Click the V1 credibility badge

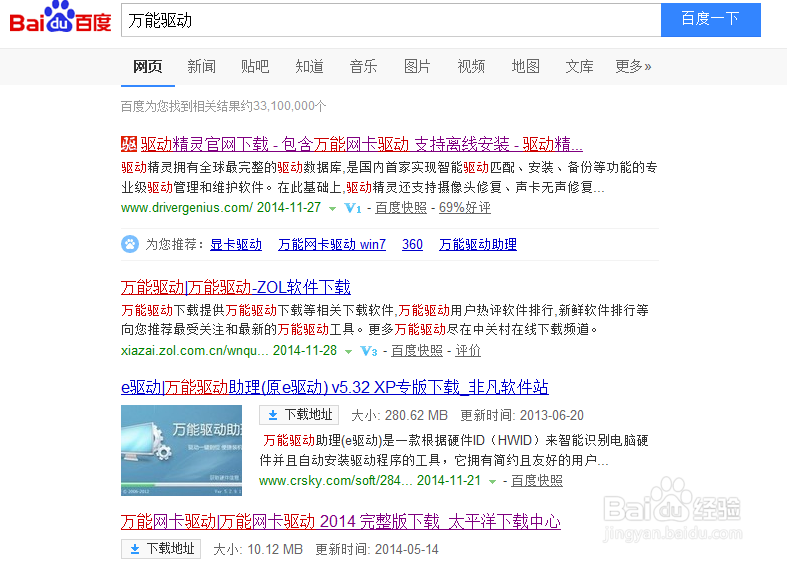(353, 208)
